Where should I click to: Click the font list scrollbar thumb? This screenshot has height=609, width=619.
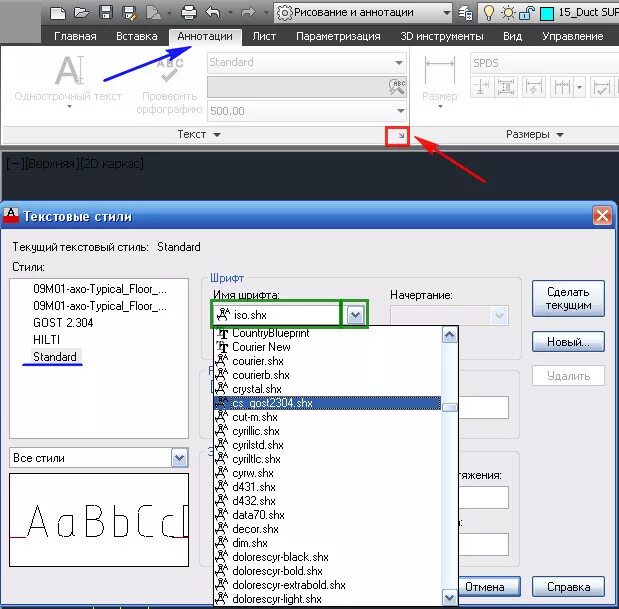click(450, 407)
